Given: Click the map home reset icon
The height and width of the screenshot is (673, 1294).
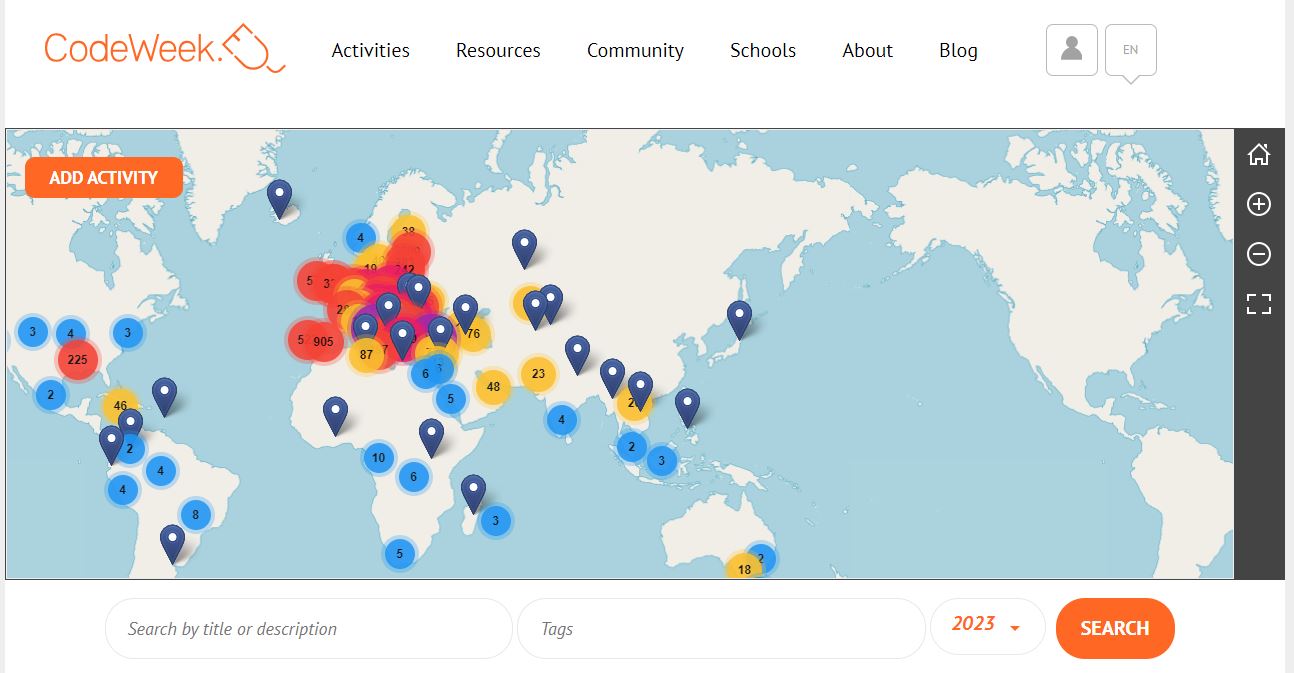Looking at the screenshot, I should (1259, 154).
